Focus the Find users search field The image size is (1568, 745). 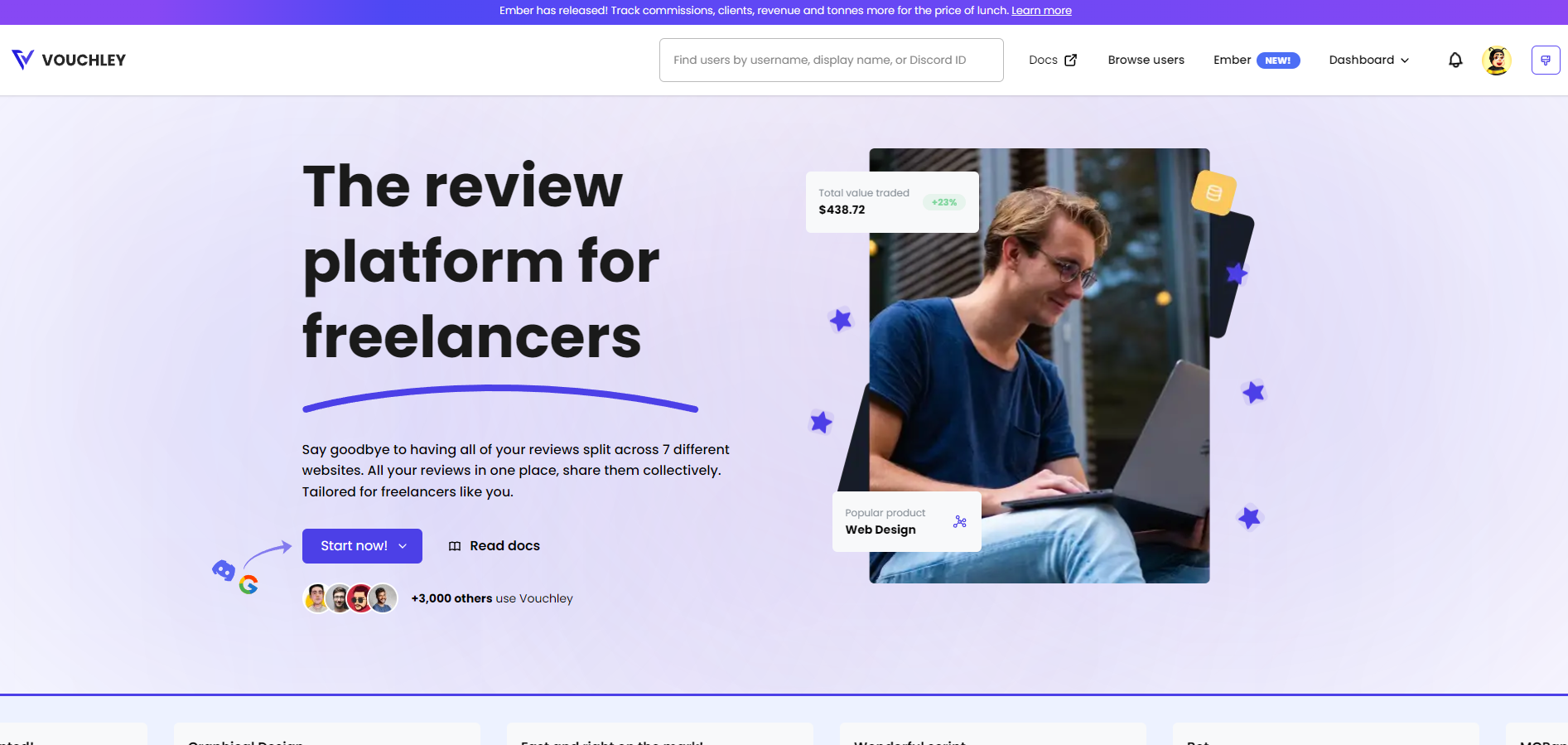click(831, 60)
